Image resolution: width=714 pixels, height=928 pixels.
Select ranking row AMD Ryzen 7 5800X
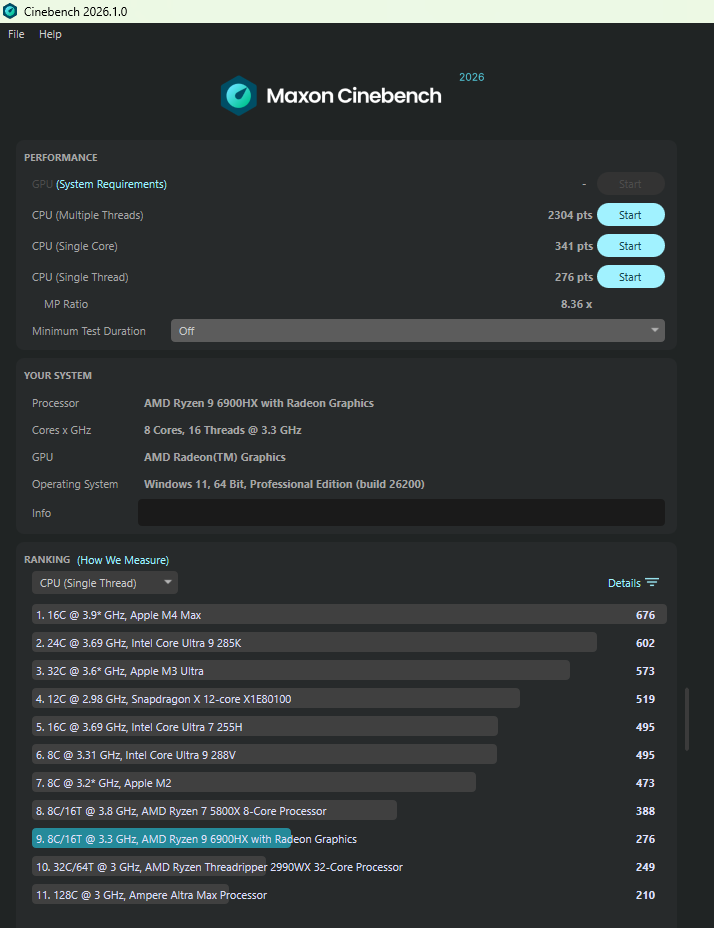pos(349,811)
